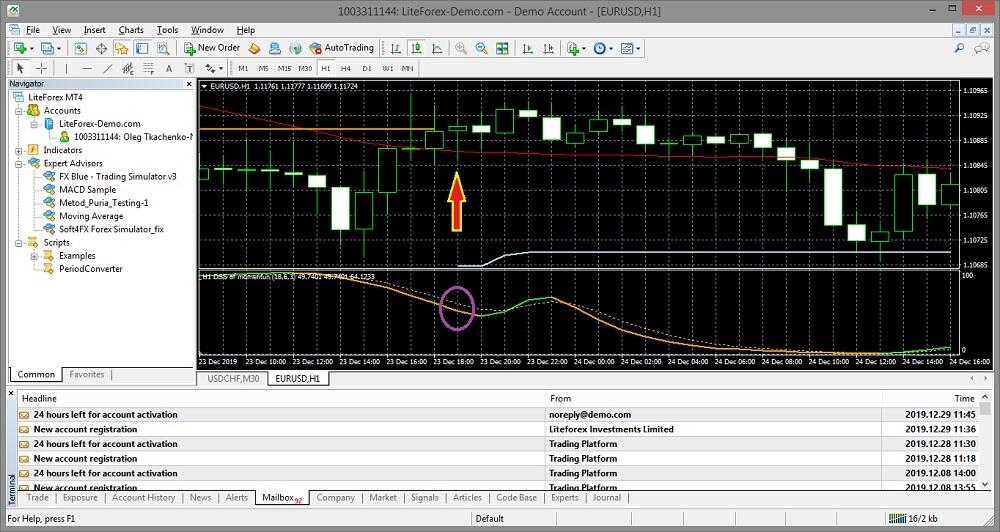The width and height of the screenshot is (1000, 532).
Task: Switch to the H4 timeframe
Action: click(x=345, y=68)
